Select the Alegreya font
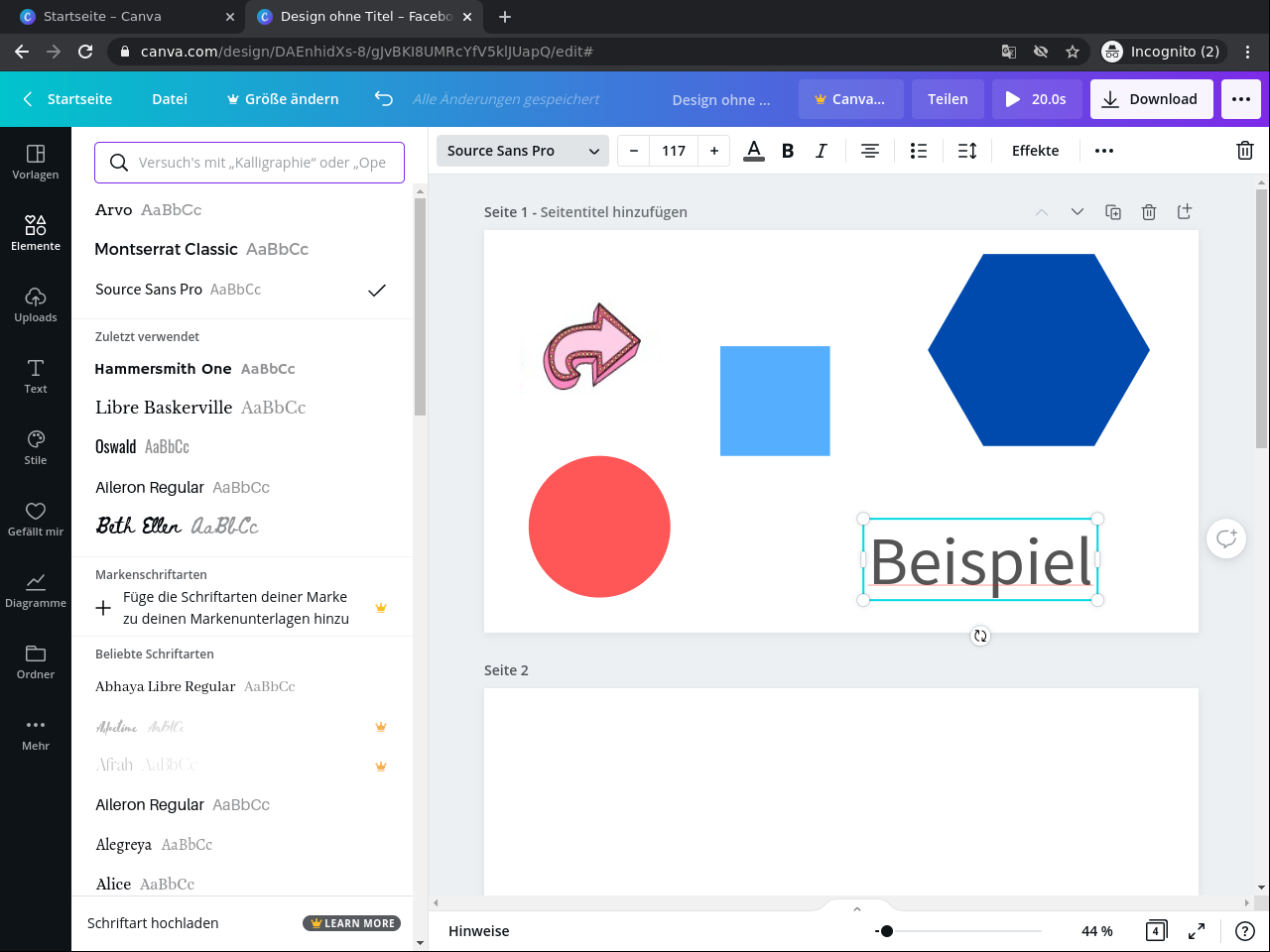The height and width of the screenshot is (952, 1270). [x=242, y=845]
